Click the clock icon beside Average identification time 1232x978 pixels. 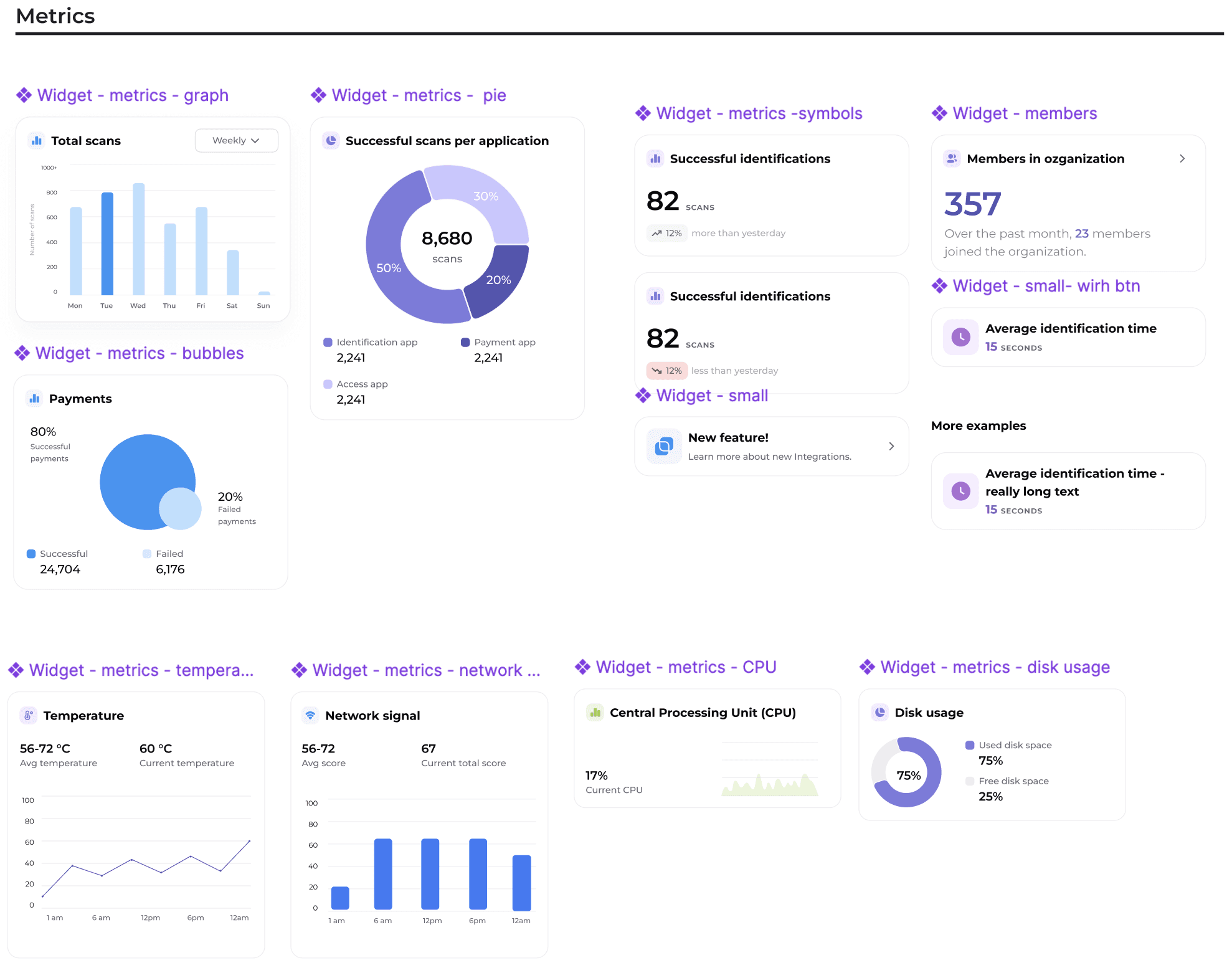tap(960, 337)
